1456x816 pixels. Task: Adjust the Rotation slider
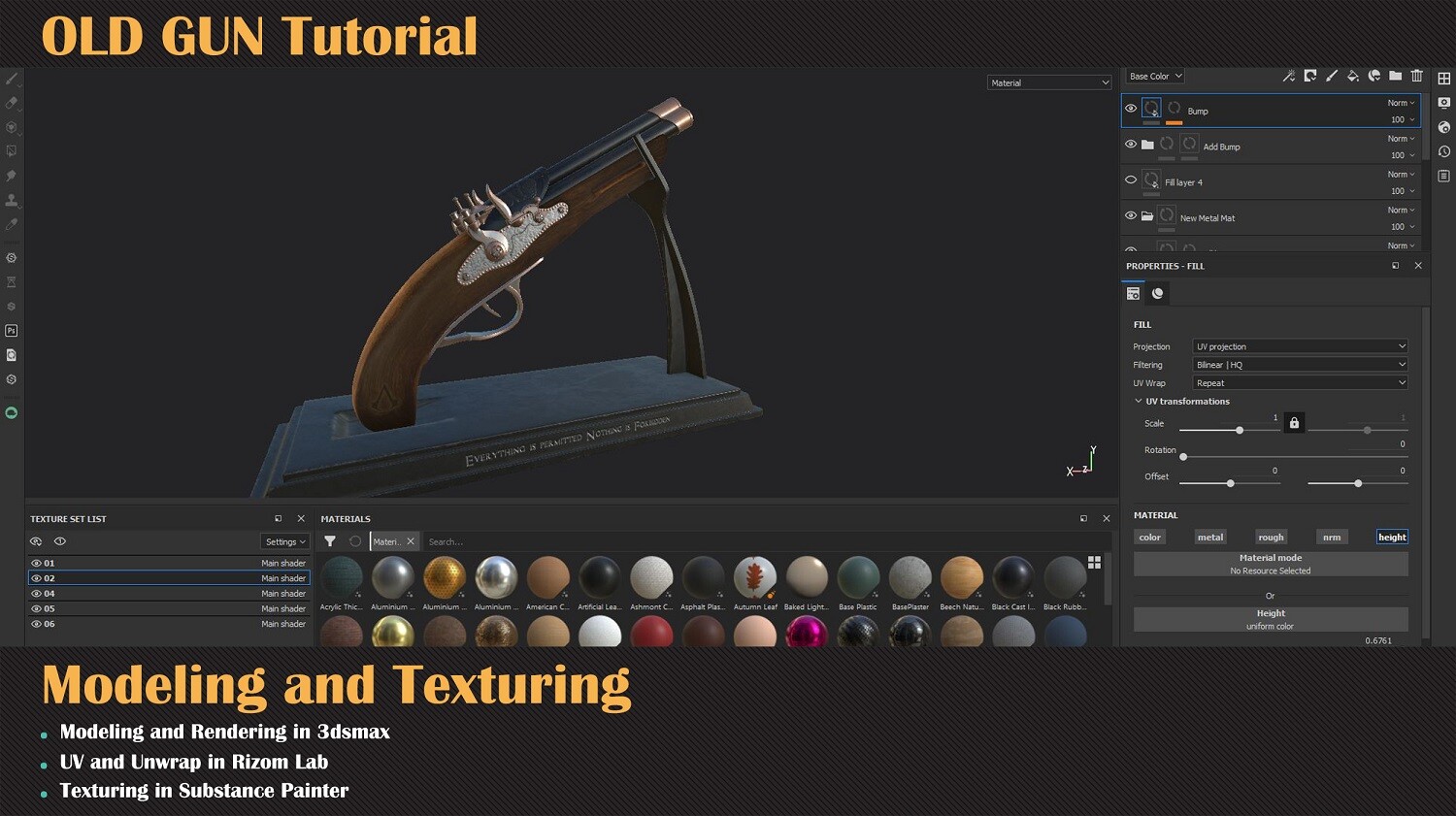pyautogui.click(x=1183, y=457)
